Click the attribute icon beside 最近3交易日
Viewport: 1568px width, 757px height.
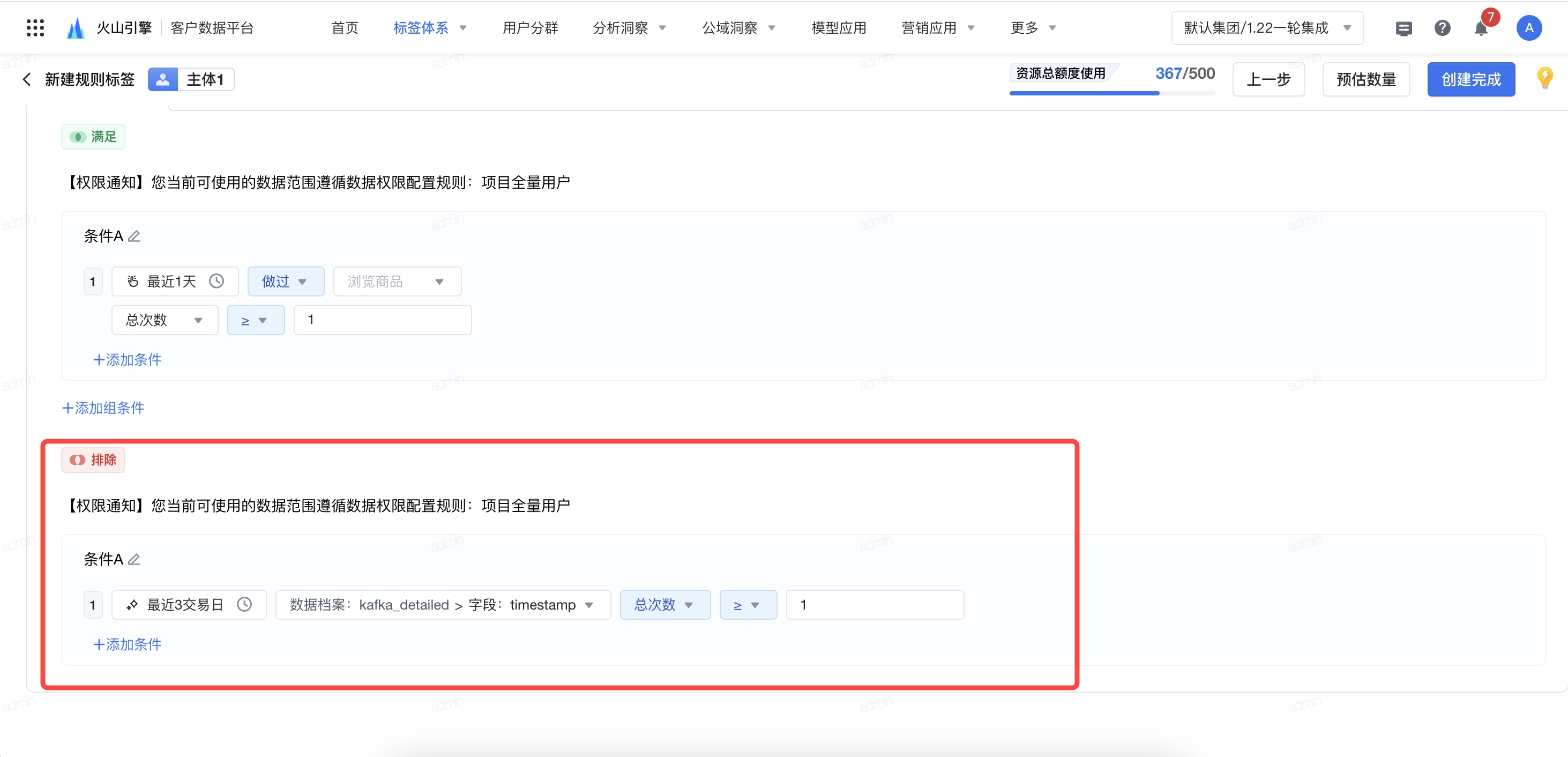point(132,604)
